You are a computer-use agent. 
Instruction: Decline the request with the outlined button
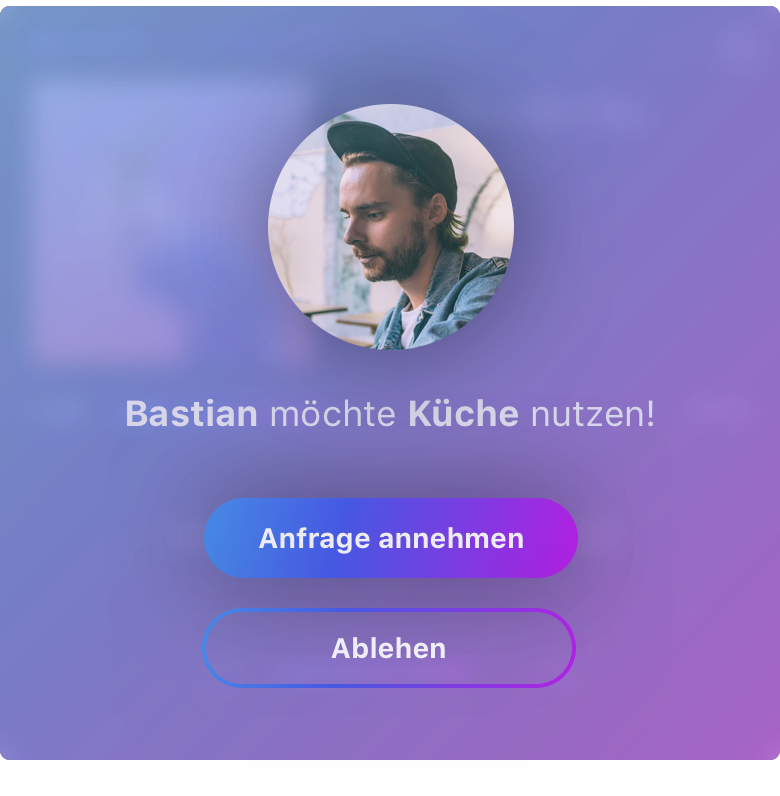389,648
